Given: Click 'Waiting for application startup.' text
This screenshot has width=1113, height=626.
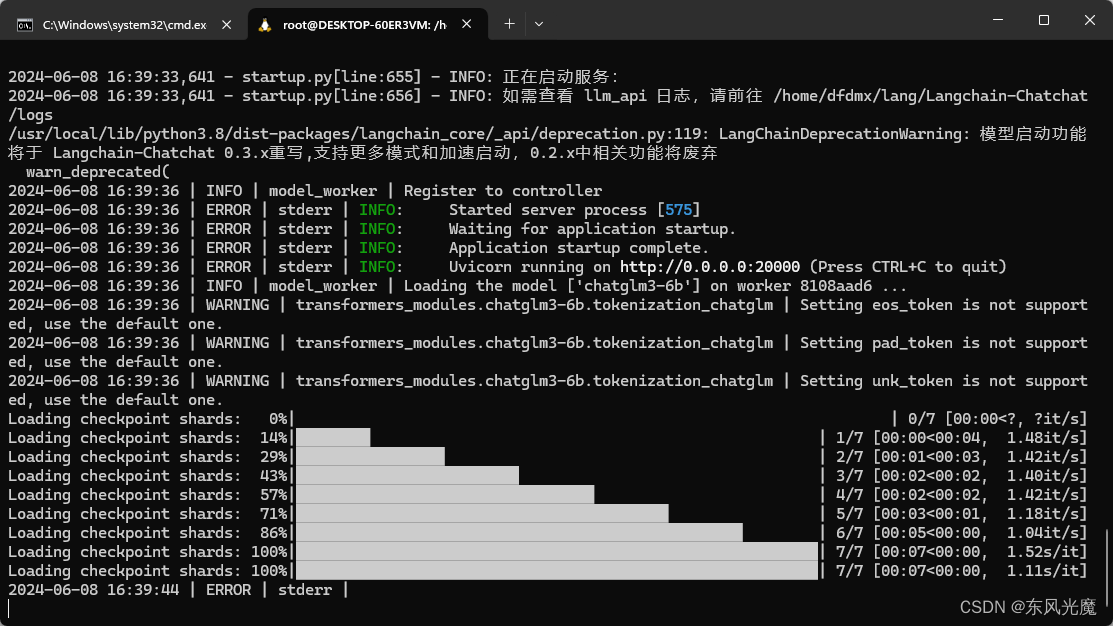Looking at the screenshot, I should (592, 229).
